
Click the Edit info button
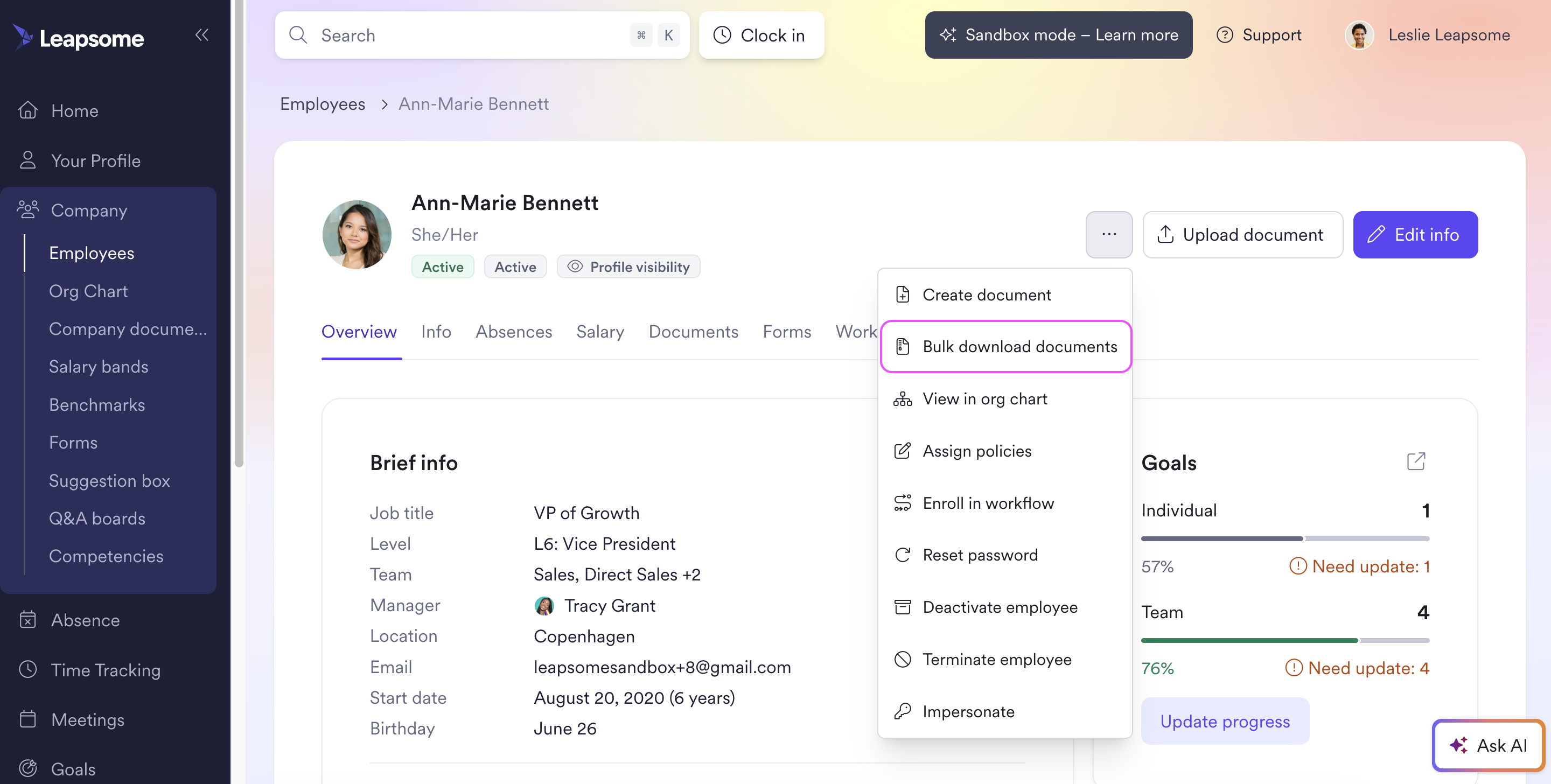(x=1415, y=234)
